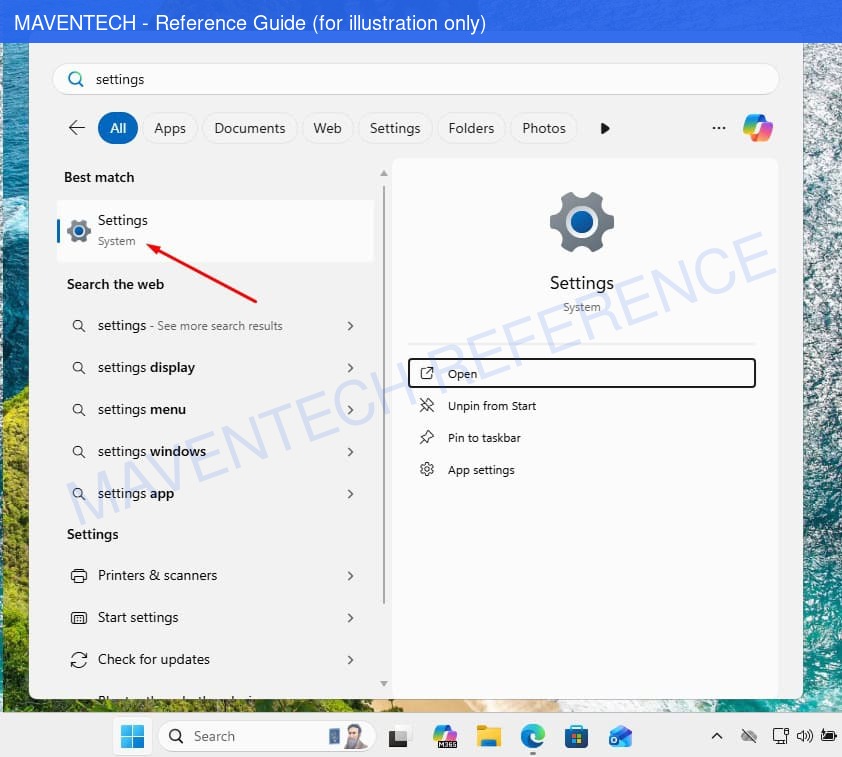Open Task View in taskbar
842x757 pixels.
[x=398, y=737]
